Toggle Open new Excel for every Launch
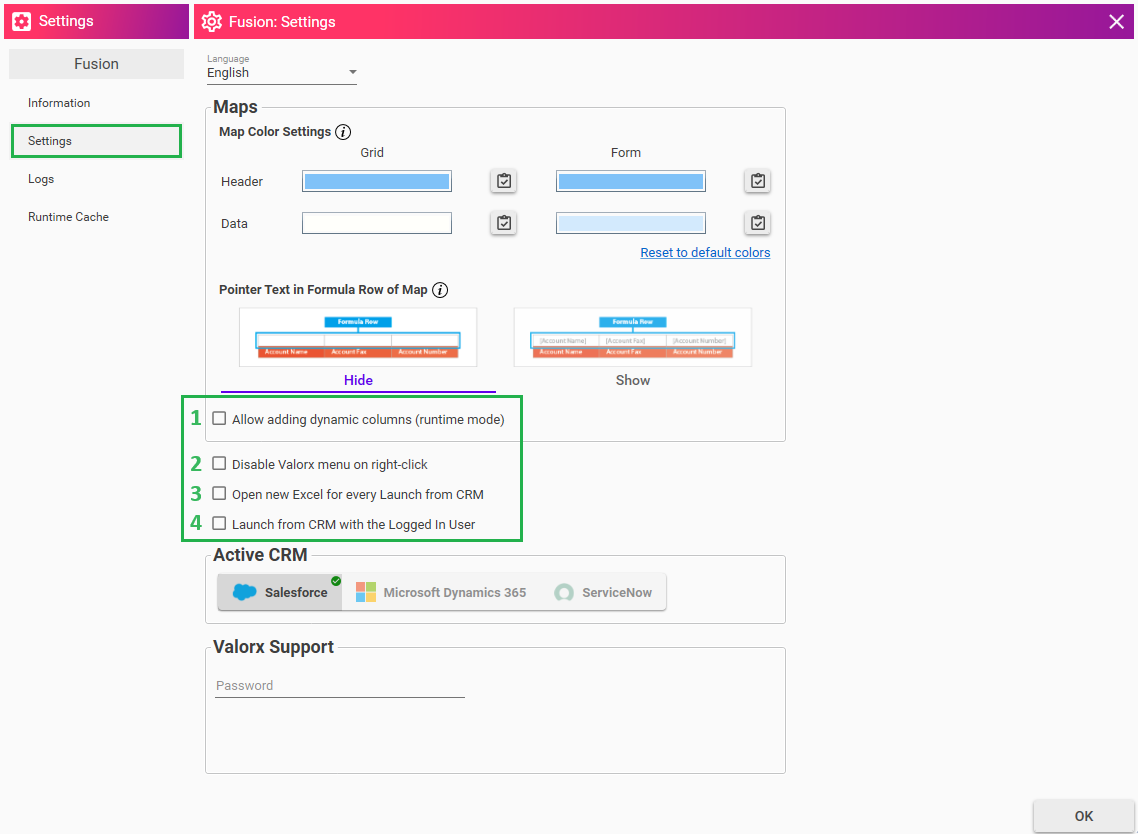 [x=219, y=494]
